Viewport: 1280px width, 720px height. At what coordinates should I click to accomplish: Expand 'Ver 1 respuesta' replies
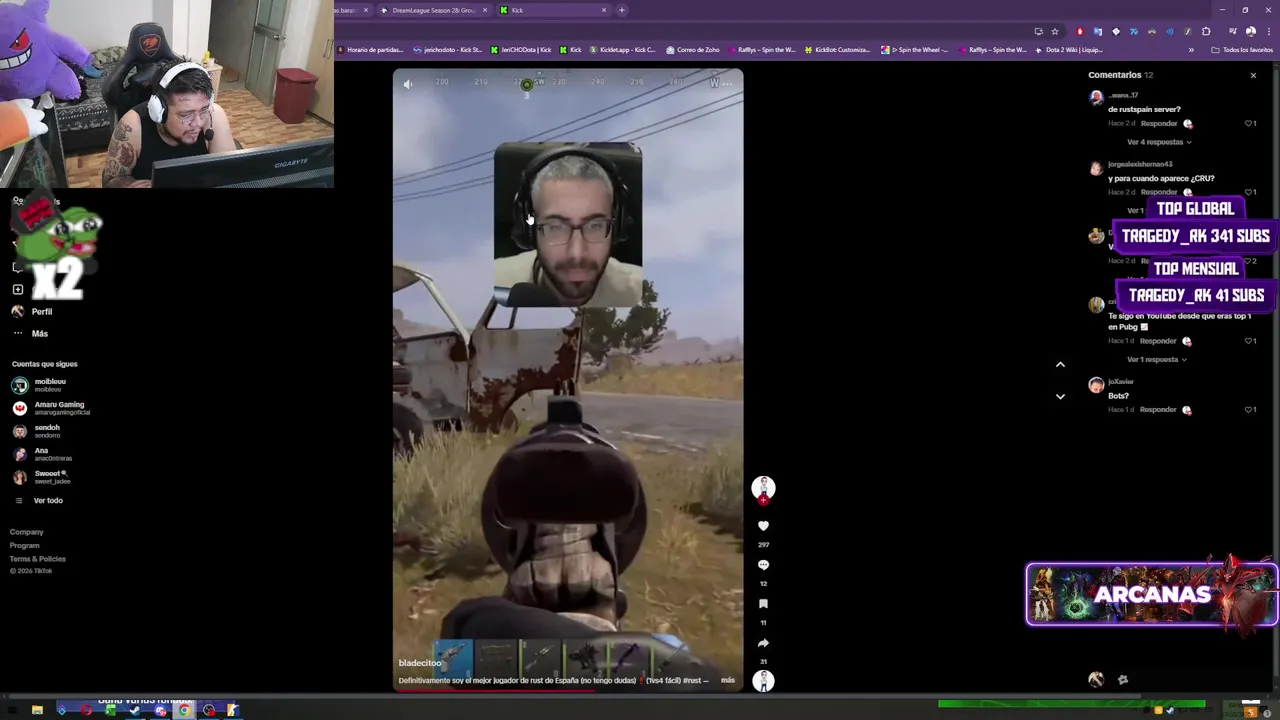1157,360
